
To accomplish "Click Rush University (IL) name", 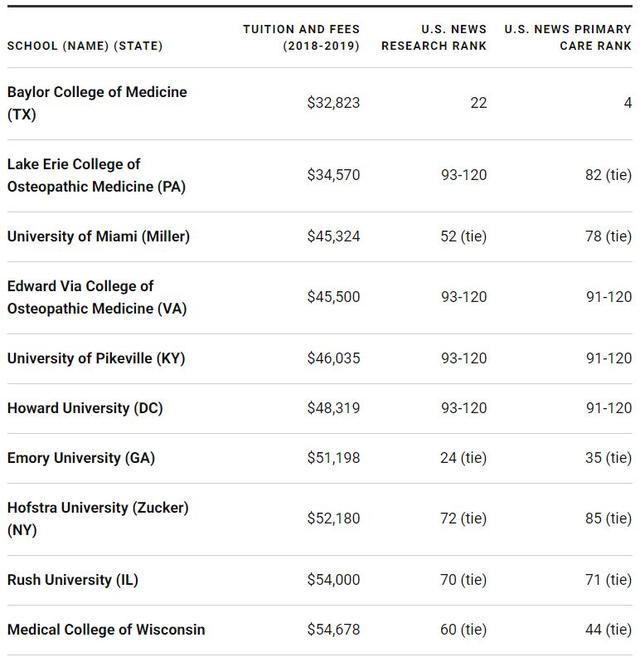I will coord(73,580).
